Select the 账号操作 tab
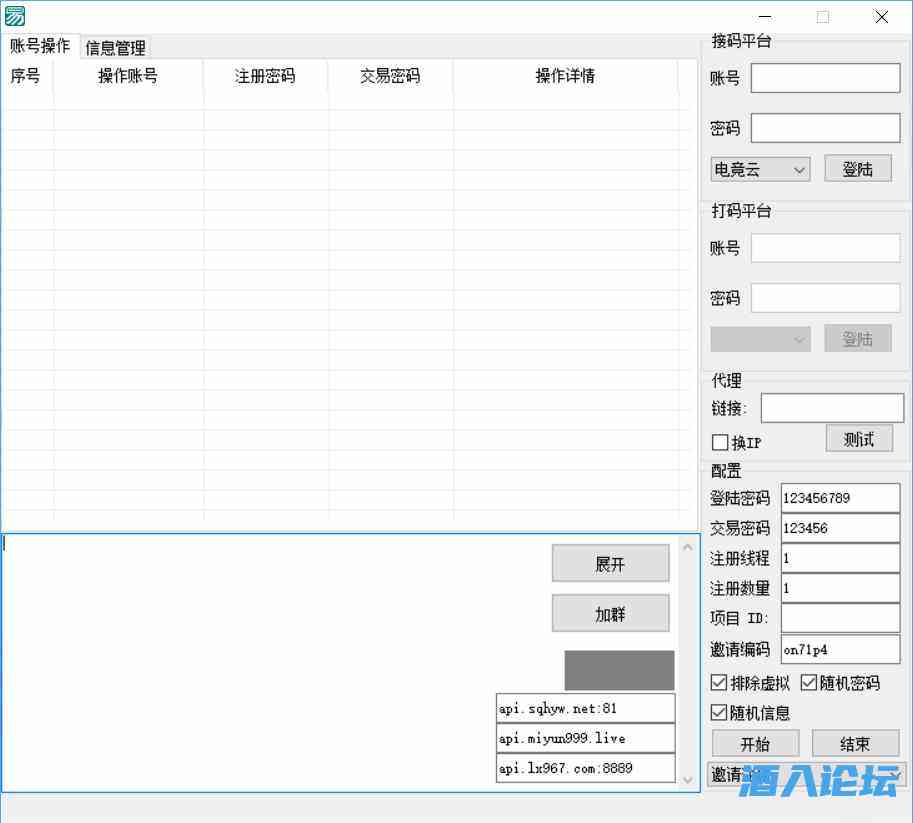The height and width of the screenshot is (823, 913). (40, 46)
